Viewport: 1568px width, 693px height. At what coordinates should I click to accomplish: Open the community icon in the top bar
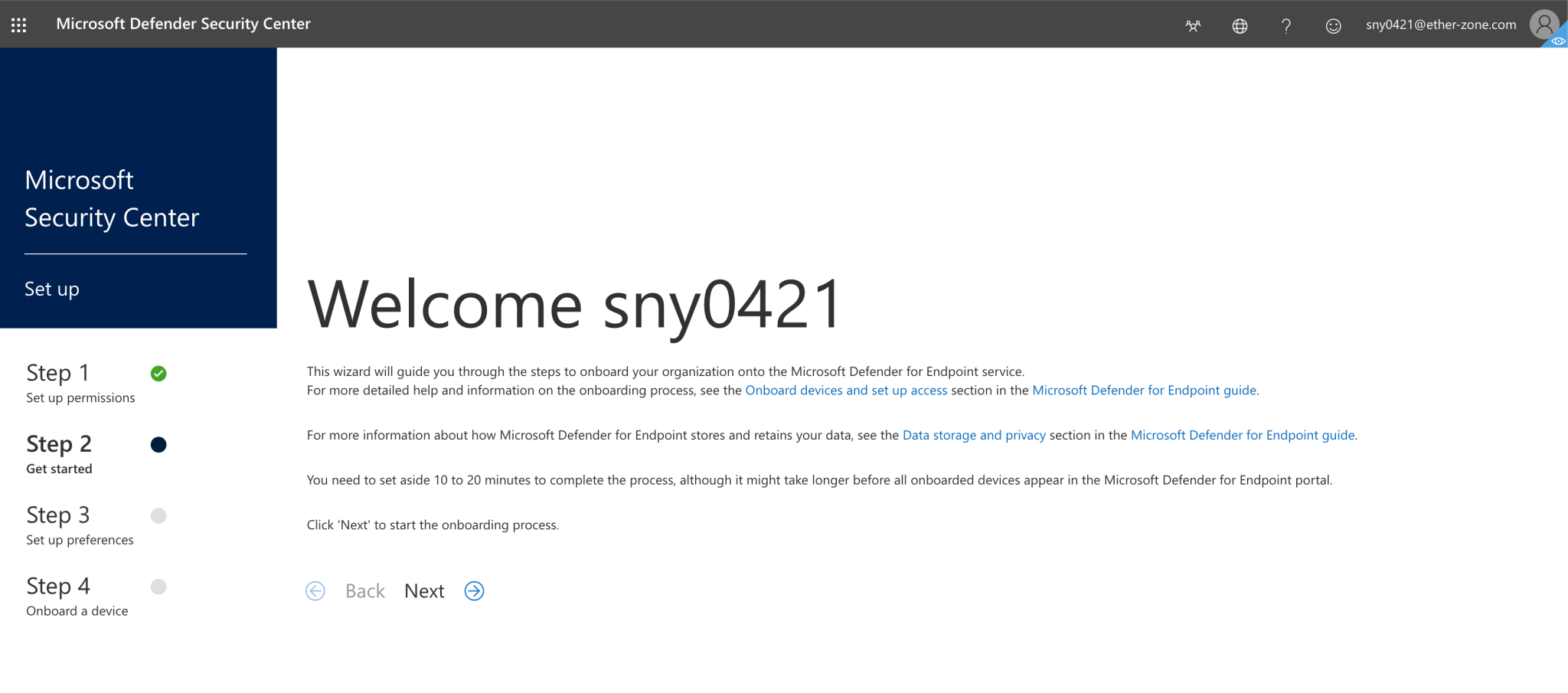pyautogui.click(x=1193, y=25)
